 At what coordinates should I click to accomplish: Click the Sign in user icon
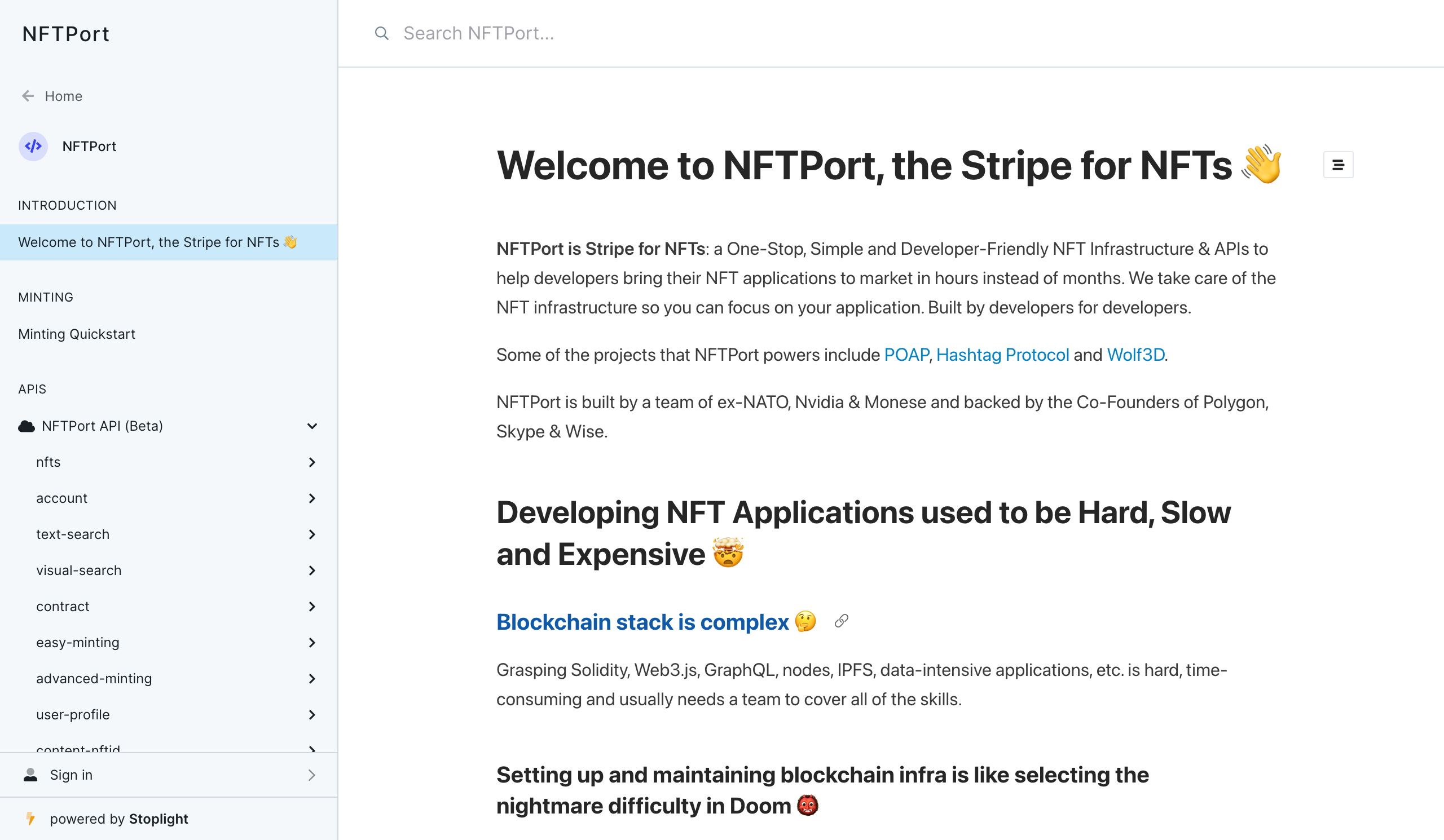point(30,775)
